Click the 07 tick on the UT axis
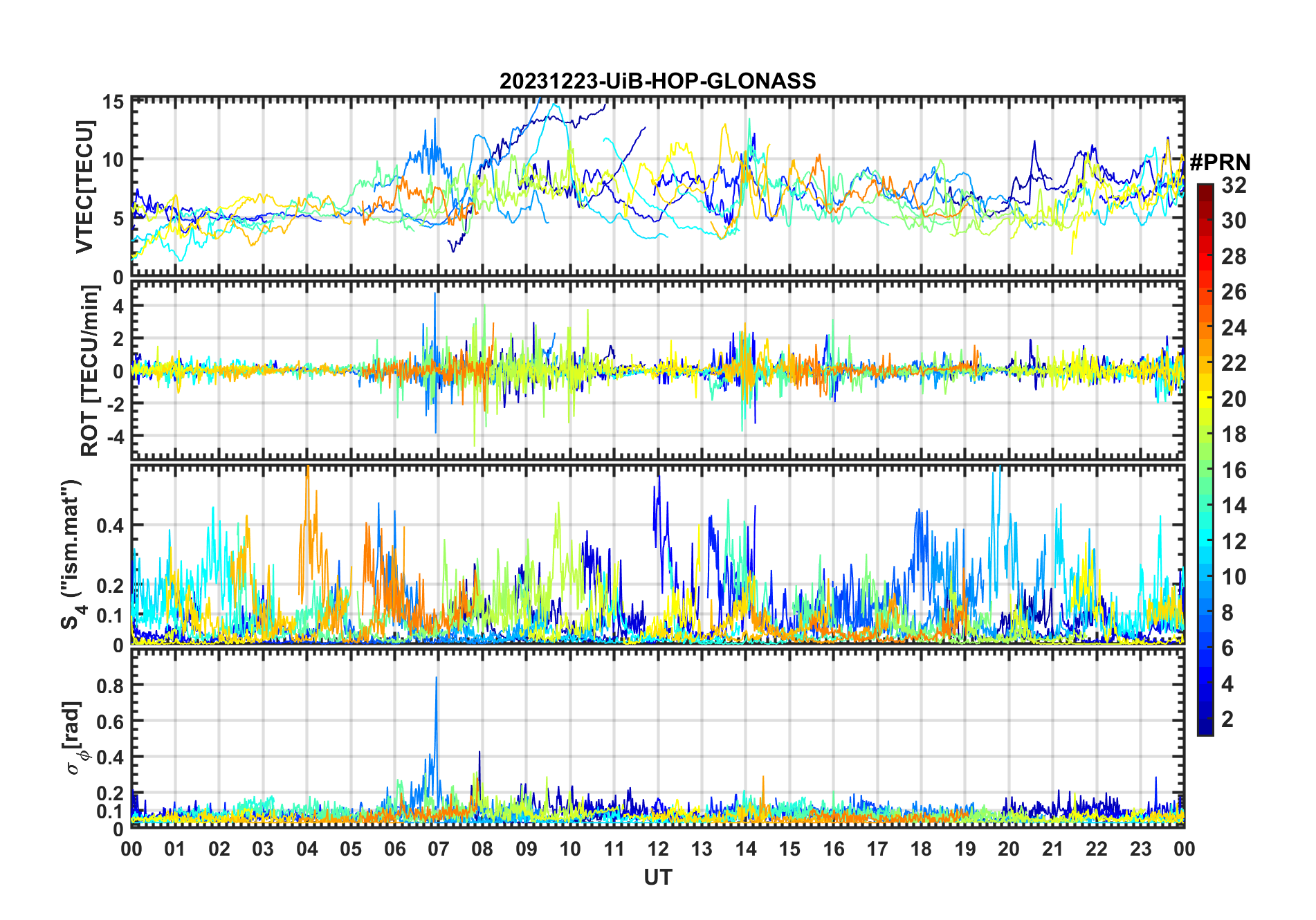1316x920 pixels. pyautogui.click(x=439, y=849)
